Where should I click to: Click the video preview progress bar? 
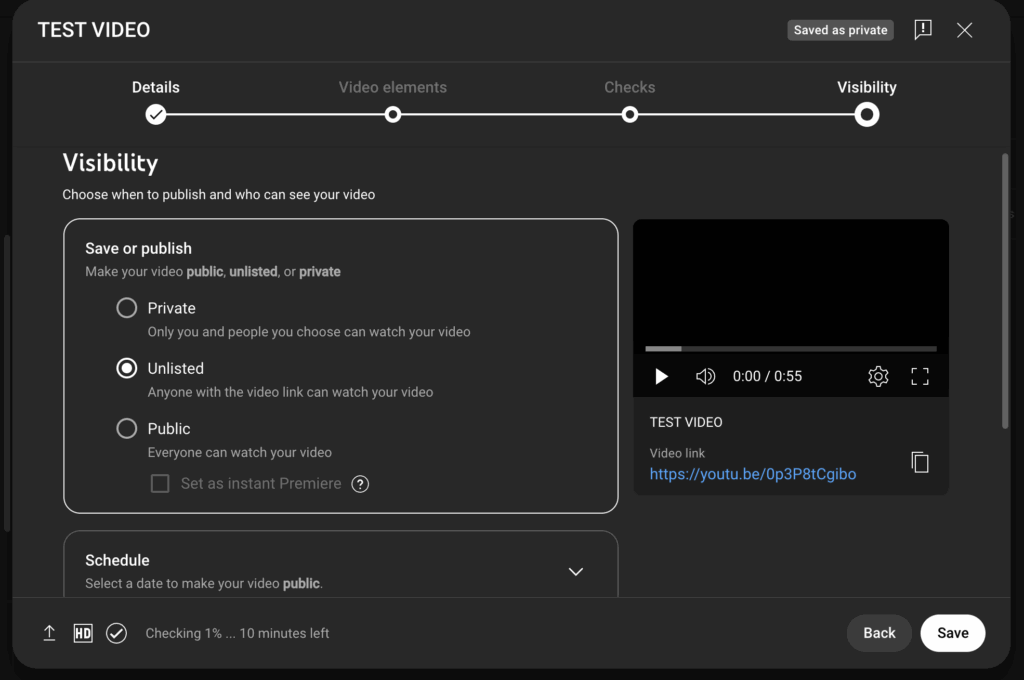791,349
